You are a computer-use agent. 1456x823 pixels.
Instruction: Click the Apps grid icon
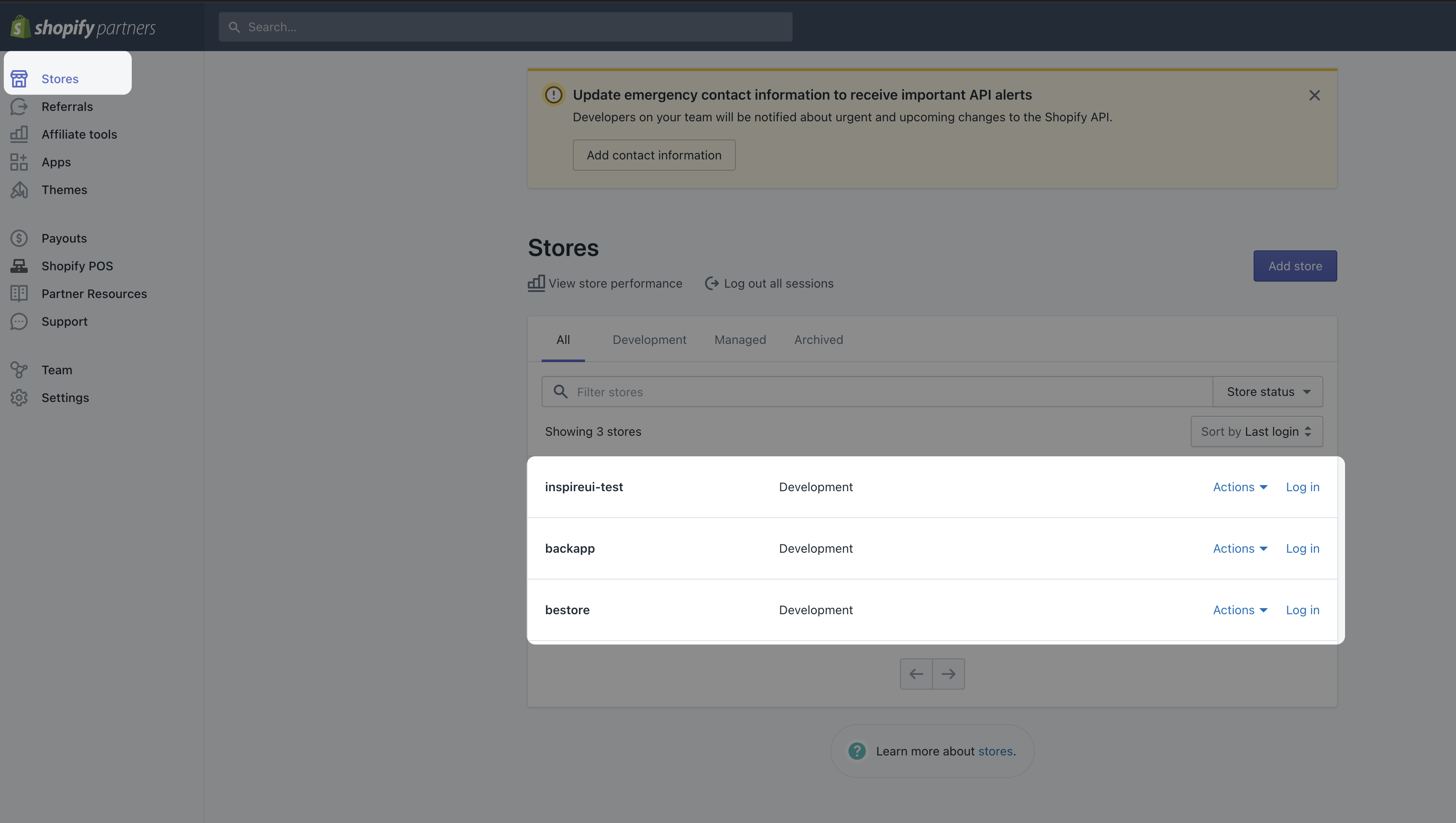click(x=19, y=162)
